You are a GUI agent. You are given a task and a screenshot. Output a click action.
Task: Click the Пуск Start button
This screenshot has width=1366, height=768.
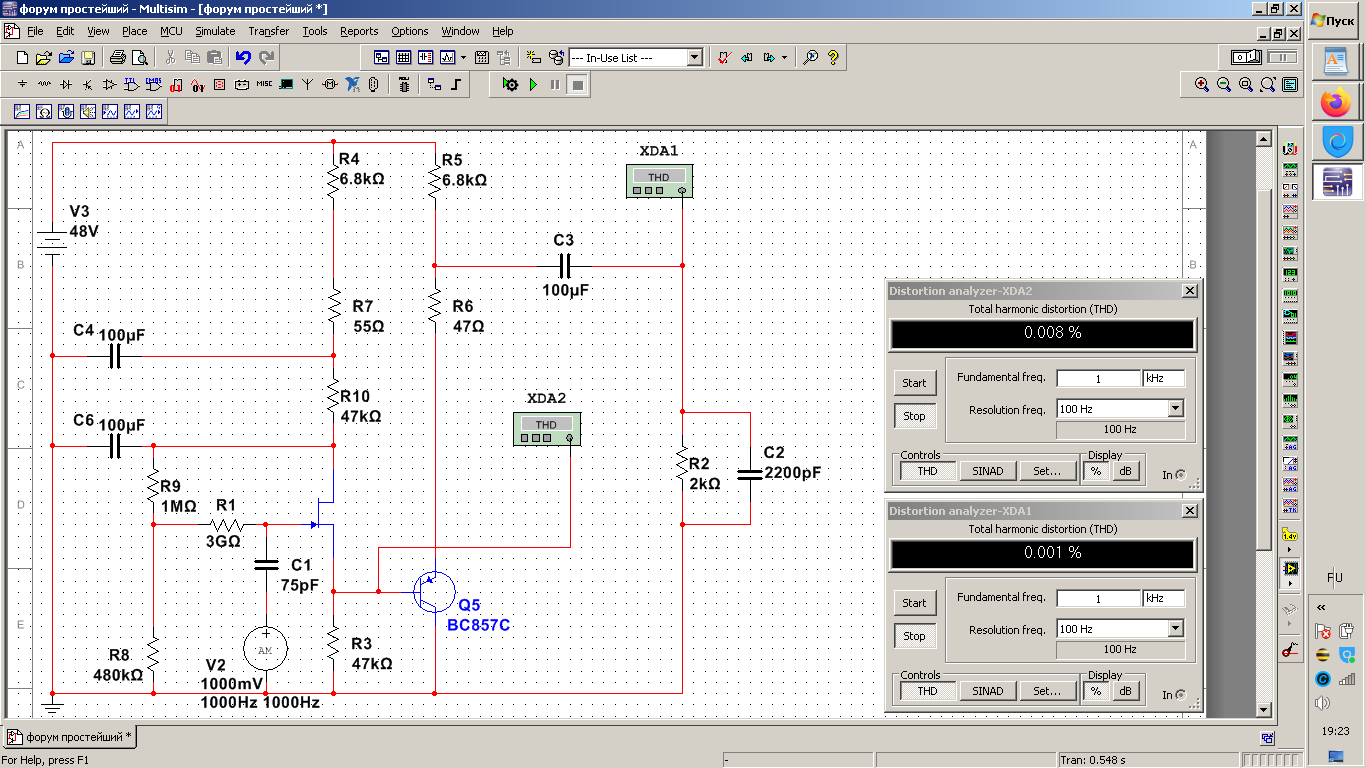[x=1334, y=20]
